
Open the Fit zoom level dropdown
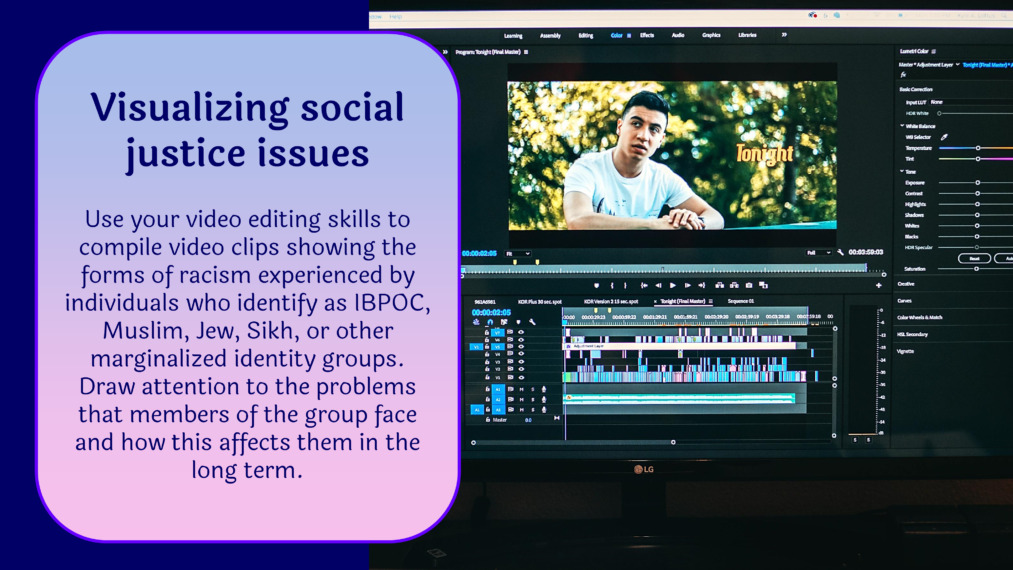pyautogui.click(x=518, y=253)
